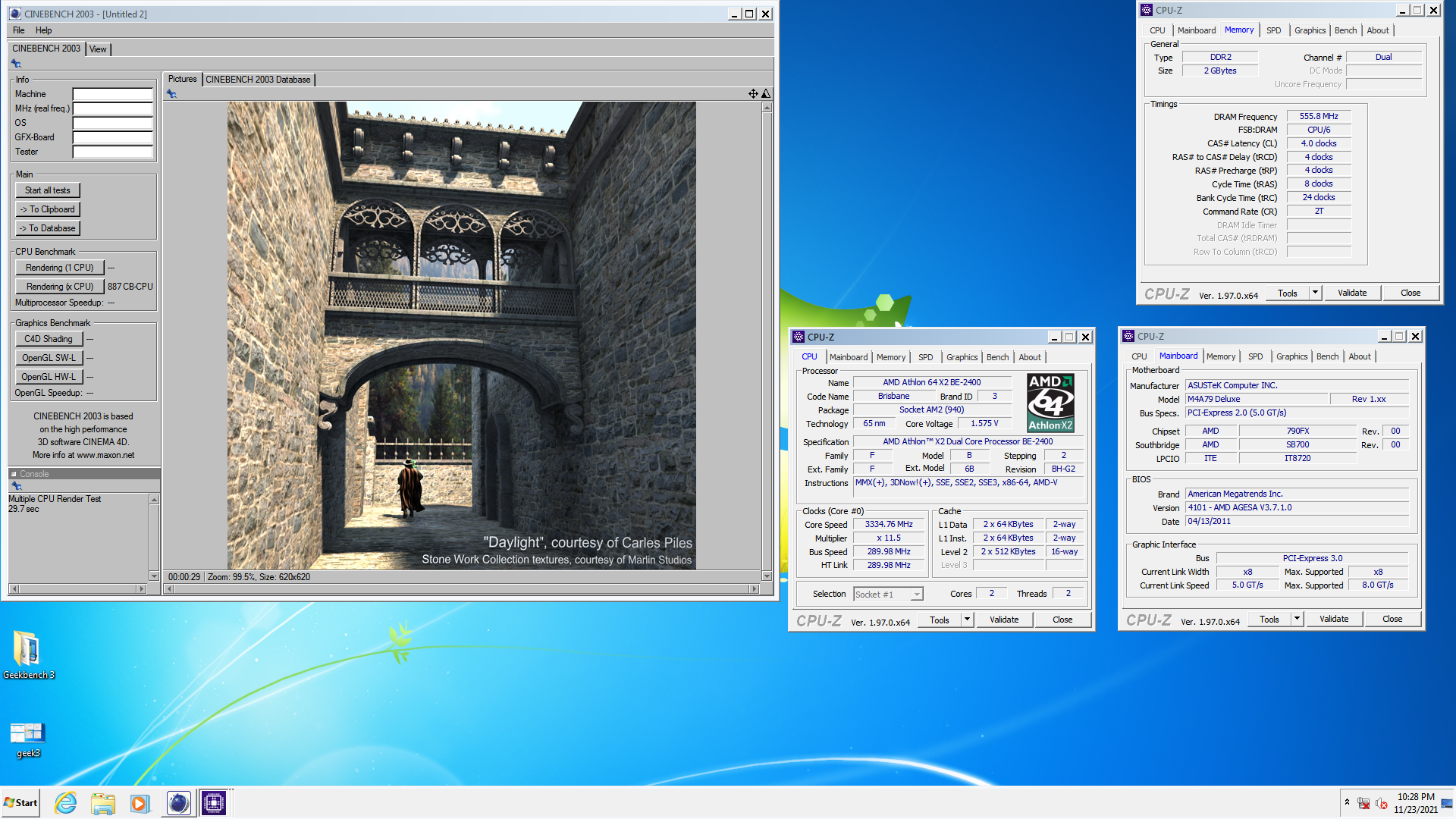
Task: Click Close in the CPU-Z CPU window
Action: (1062, 620)
